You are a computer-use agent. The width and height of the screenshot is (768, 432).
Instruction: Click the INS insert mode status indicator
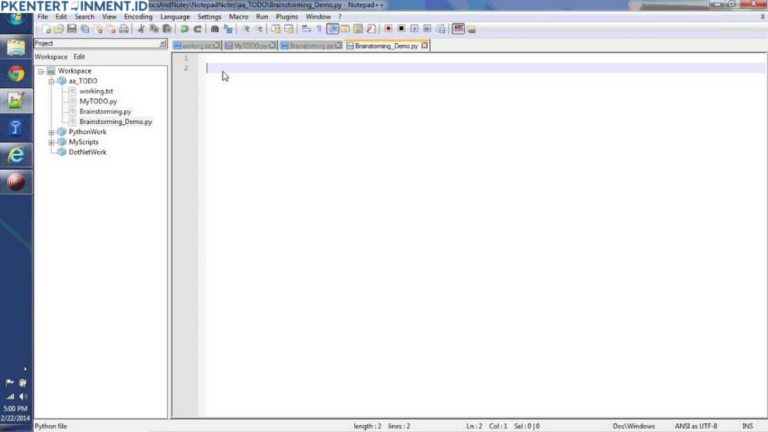pos(747,426)
